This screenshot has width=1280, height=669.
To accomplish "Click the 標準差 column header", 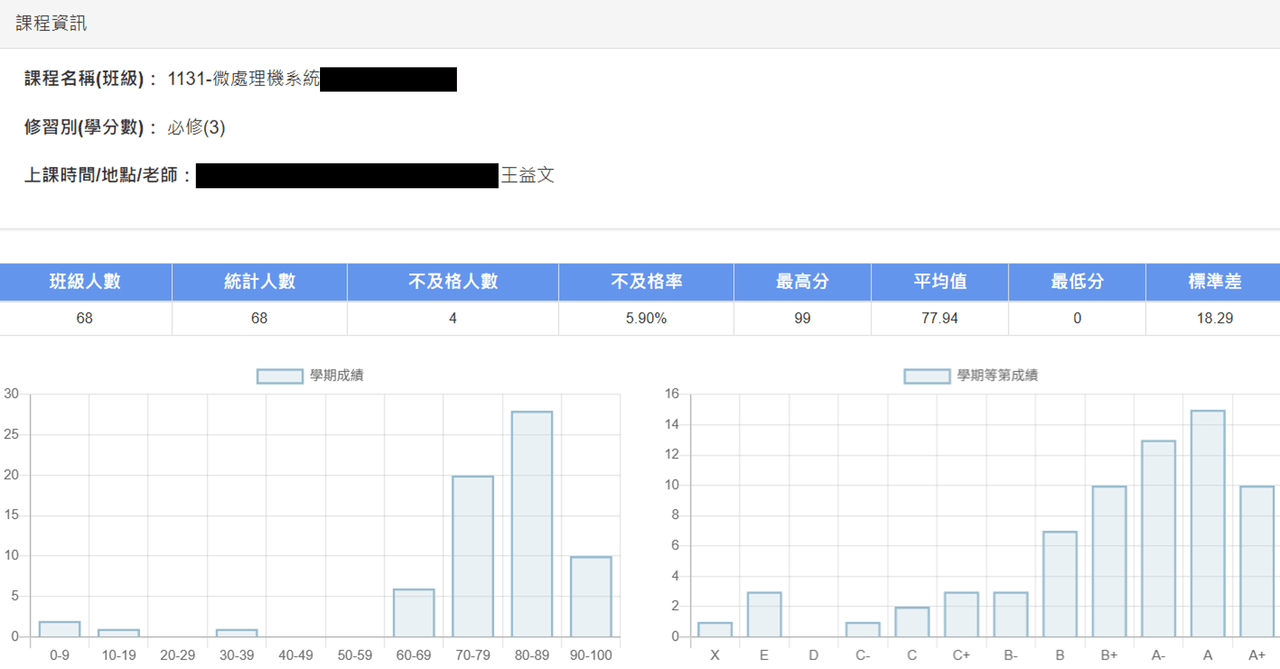I will coord(1213,282).
